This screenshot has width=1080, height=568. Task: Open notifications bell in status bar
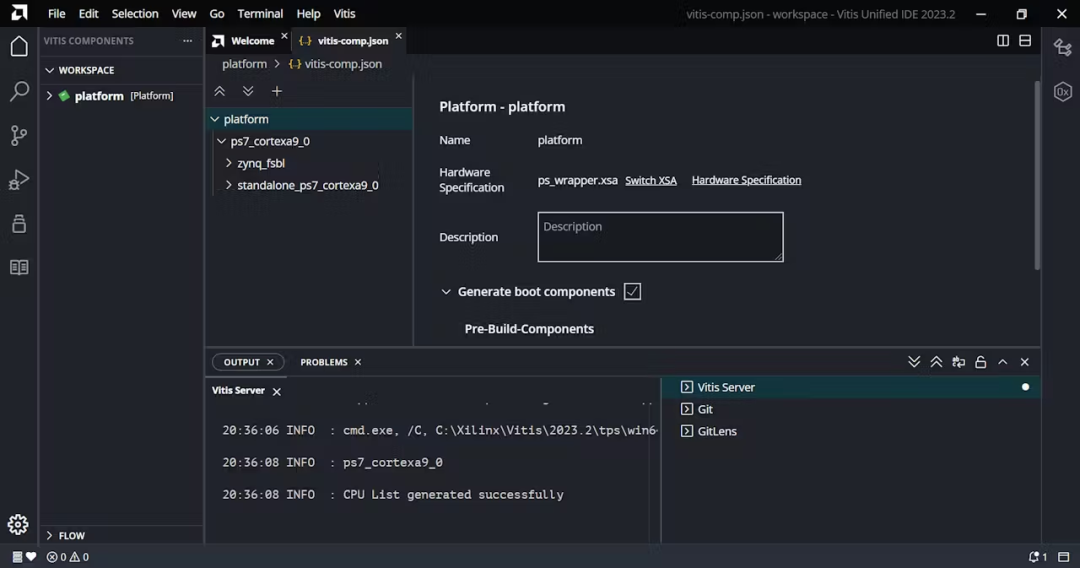(1037, 557)
